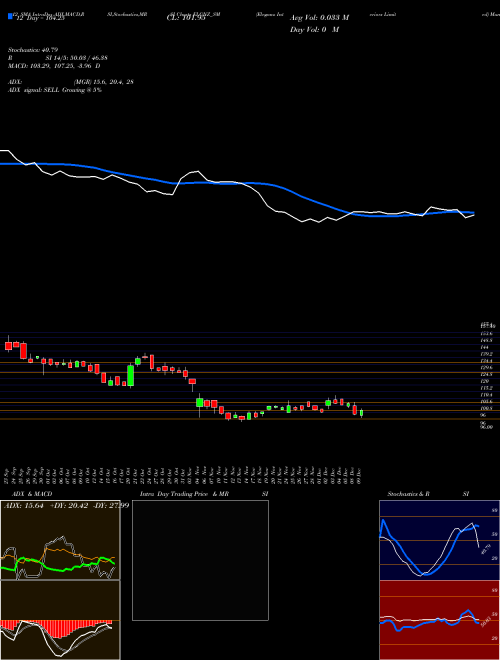Click the empty Intra Day Trading Price panel
500x660 pixels.
200,560
